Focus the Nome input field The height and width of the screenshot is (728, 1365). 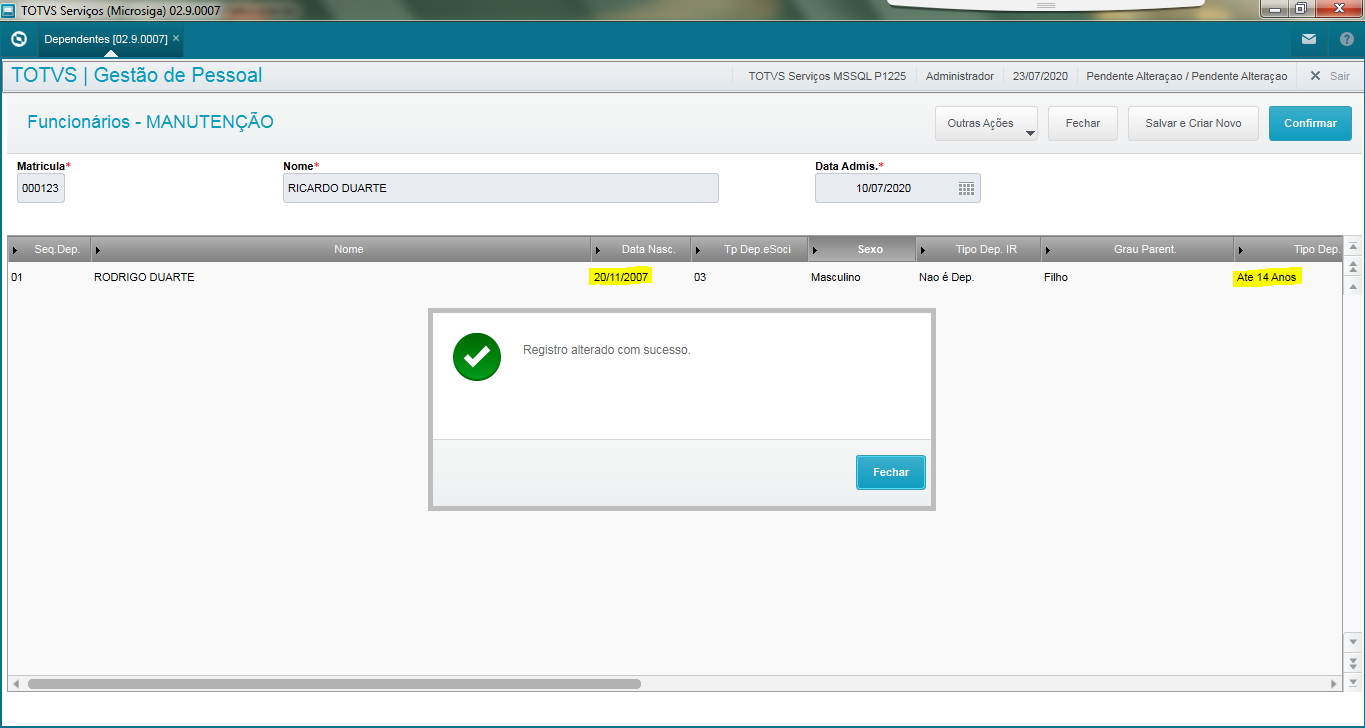(x=501, y=188)
